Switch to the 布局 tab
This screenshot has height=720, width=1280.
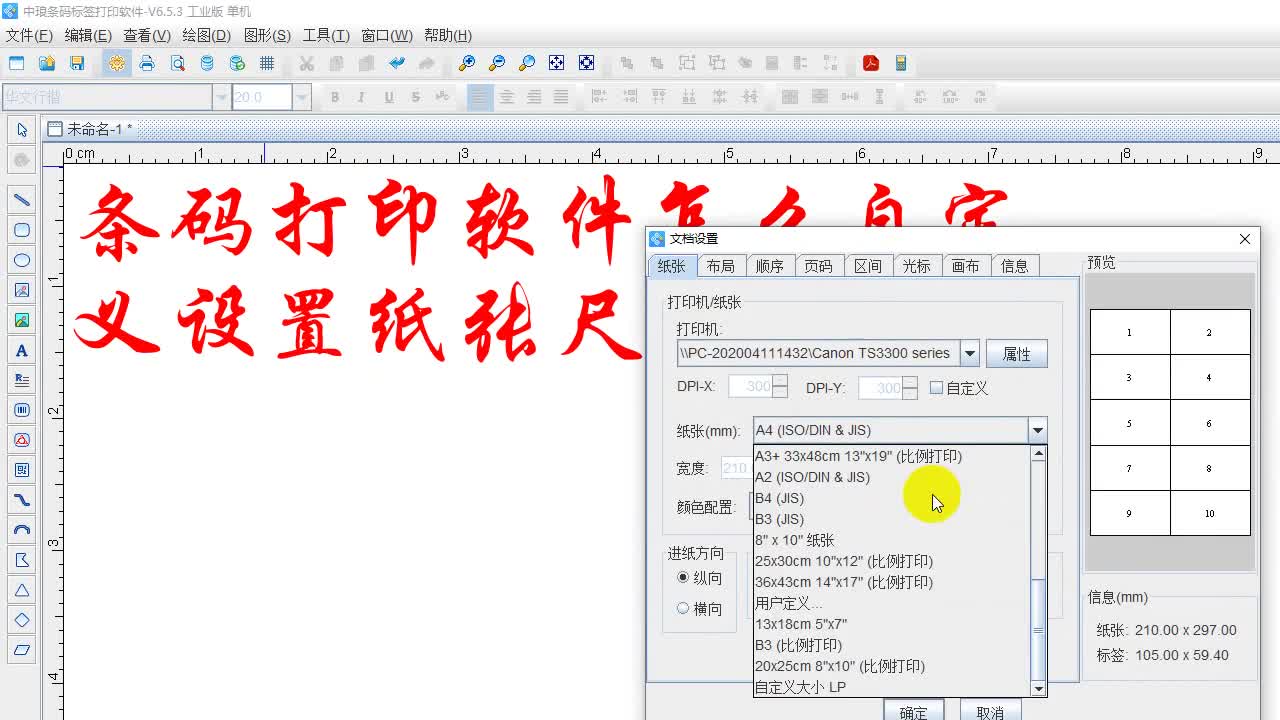(x=721, y=265)
